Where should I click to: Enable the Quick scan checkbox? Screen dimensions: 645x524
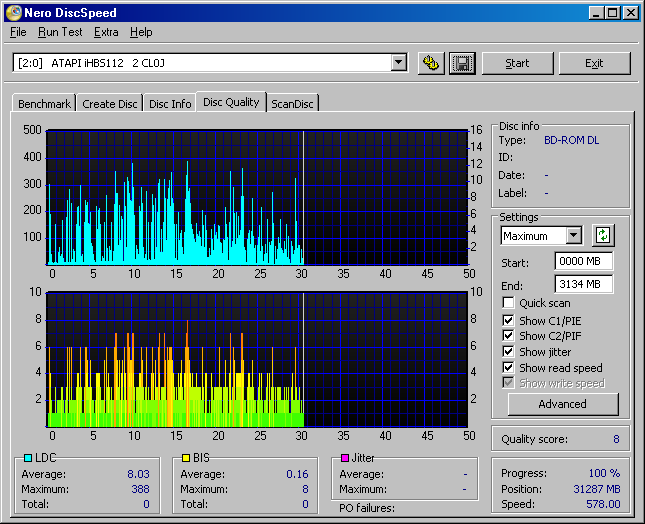[508, 303]
